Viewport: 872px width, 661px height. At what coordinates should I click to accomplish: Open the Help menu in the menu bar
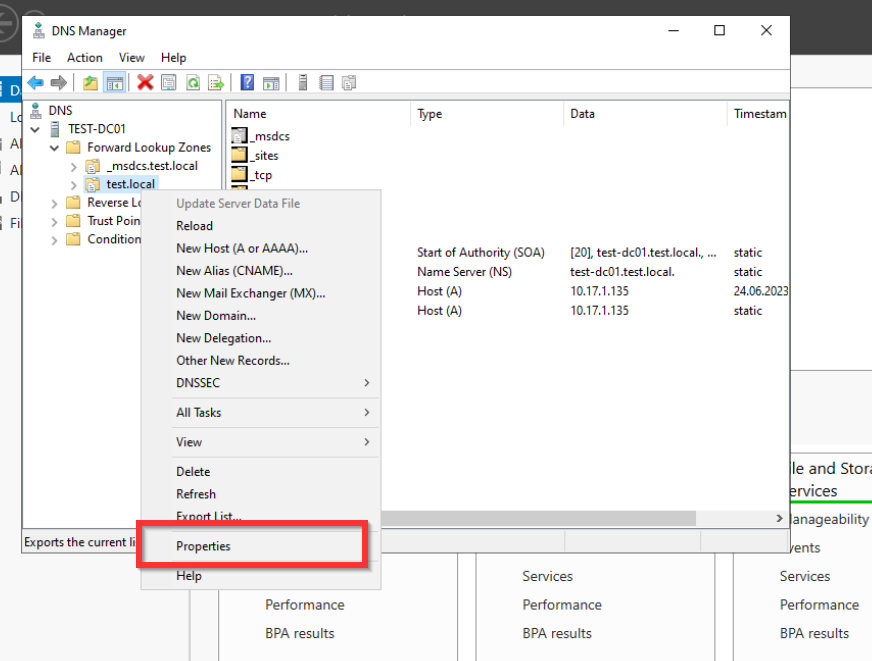pos(174,58)
